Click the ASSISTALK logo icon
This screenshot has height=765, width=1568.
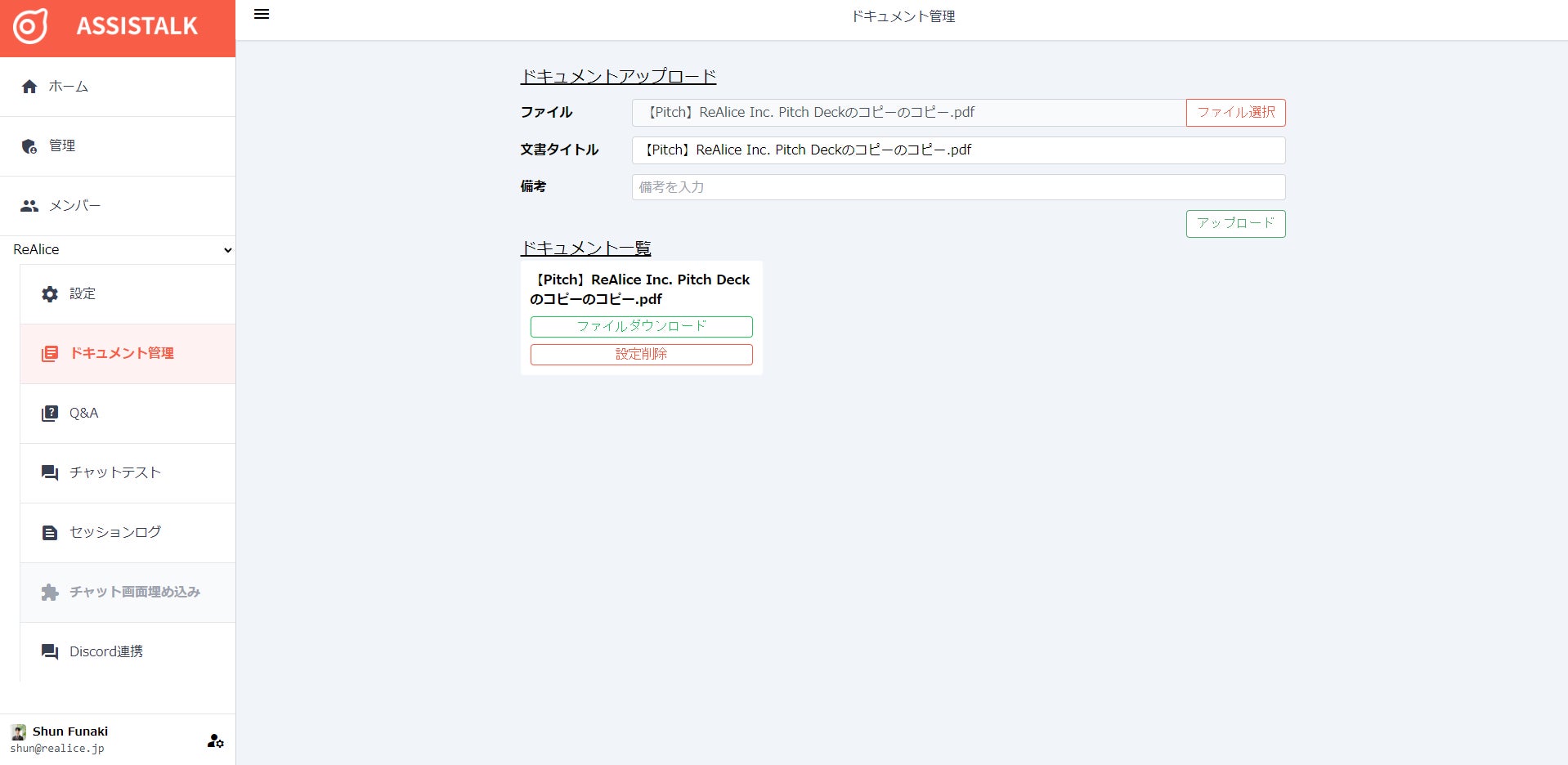pos(30,26)
